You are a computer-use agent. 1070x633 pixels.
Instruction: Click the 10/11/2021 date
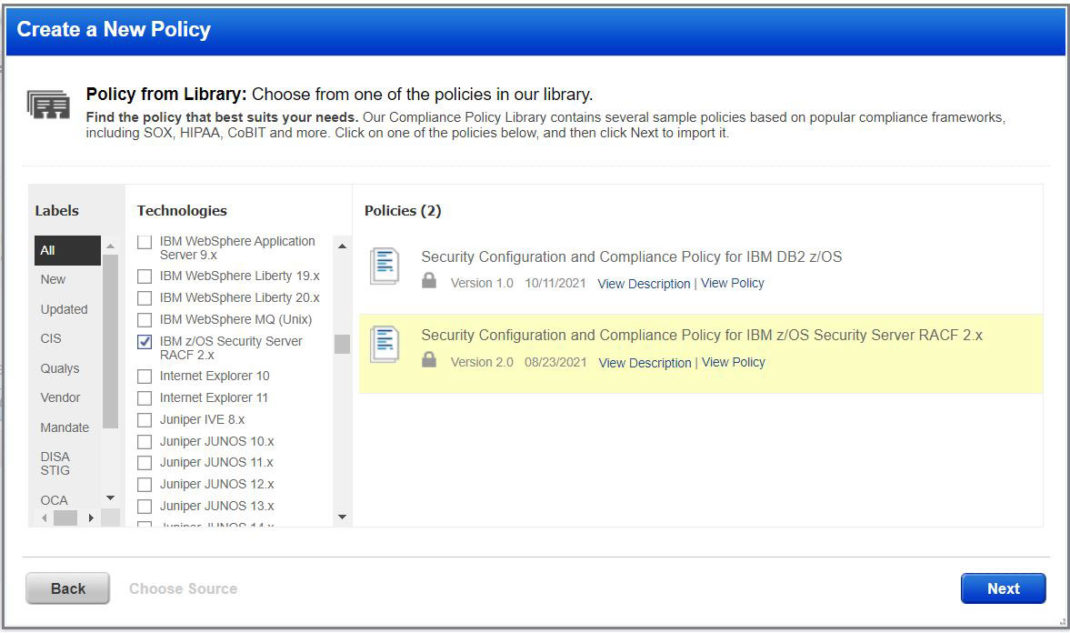click(x=555, y=283)
